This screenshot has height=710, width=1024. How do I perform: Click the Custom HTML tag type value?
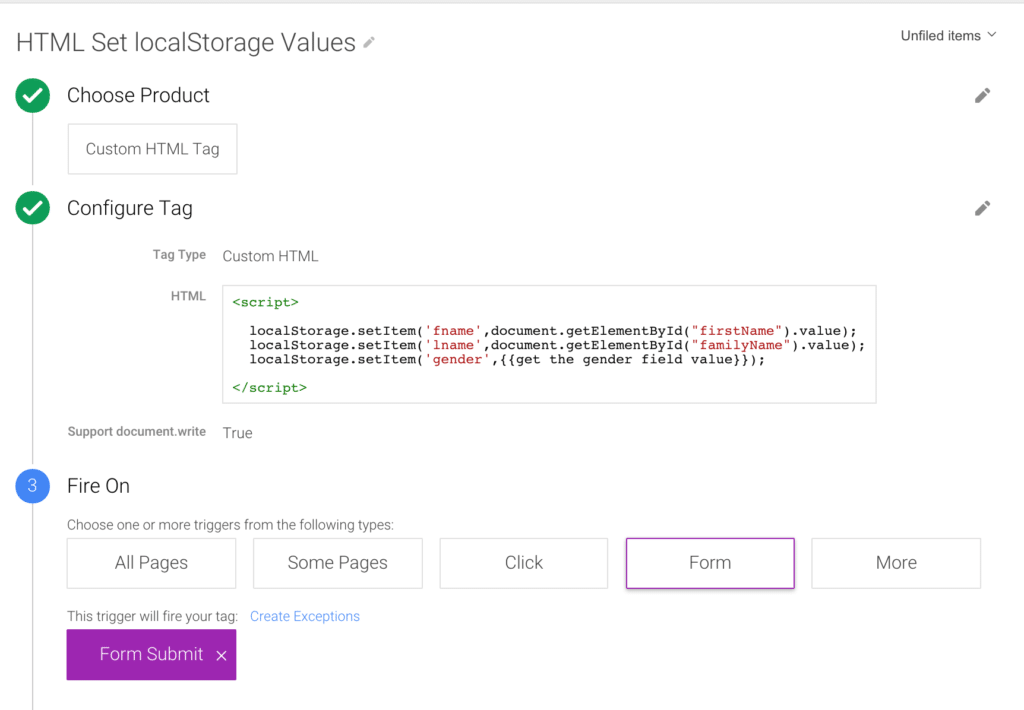tap(270, 256)
